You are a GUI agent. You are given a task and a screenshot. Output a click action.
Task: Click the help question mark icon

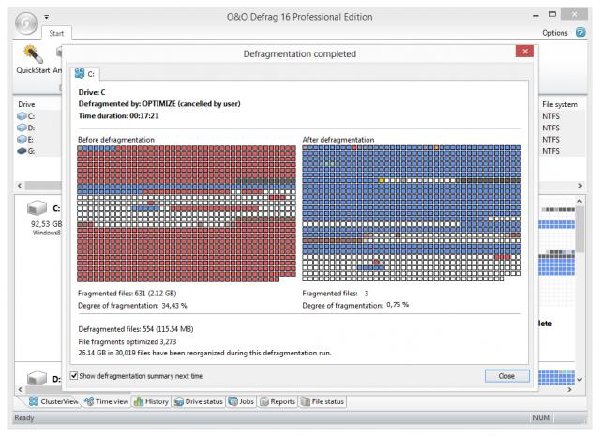coord(580,33)
